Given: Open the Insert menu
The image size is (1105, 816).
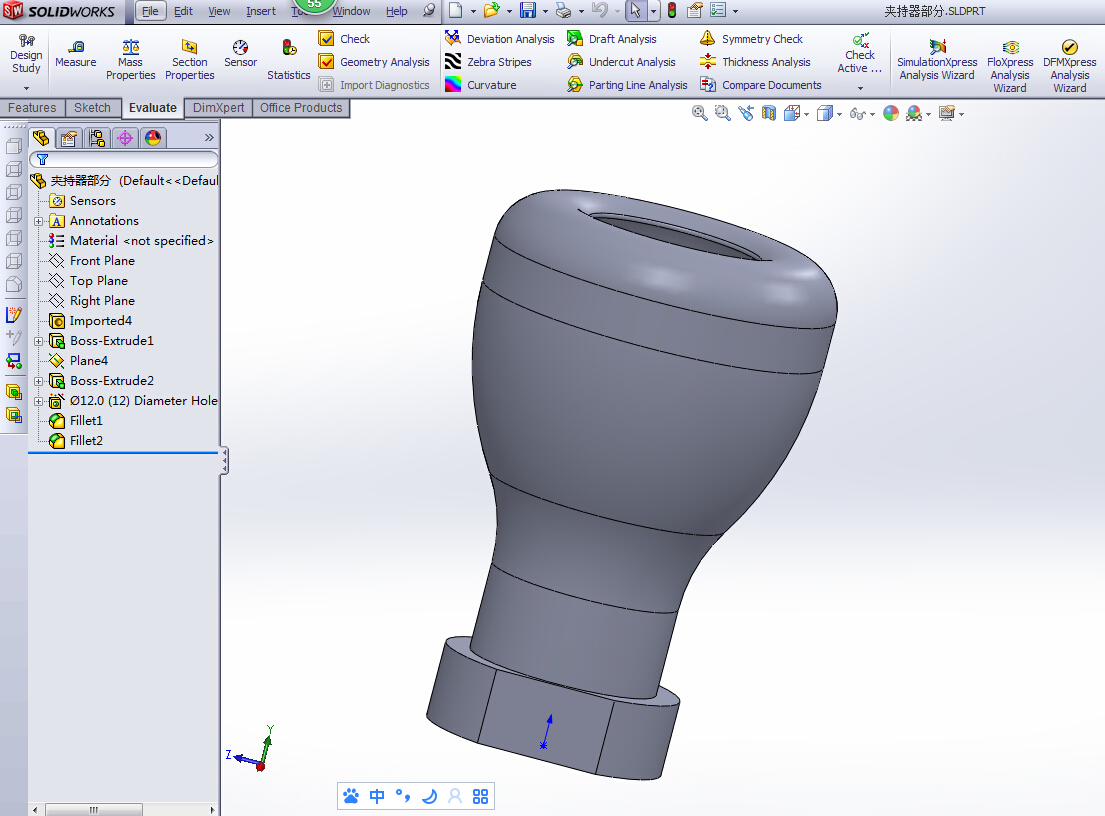Looking at the screenshot, I should click(260, 11).
